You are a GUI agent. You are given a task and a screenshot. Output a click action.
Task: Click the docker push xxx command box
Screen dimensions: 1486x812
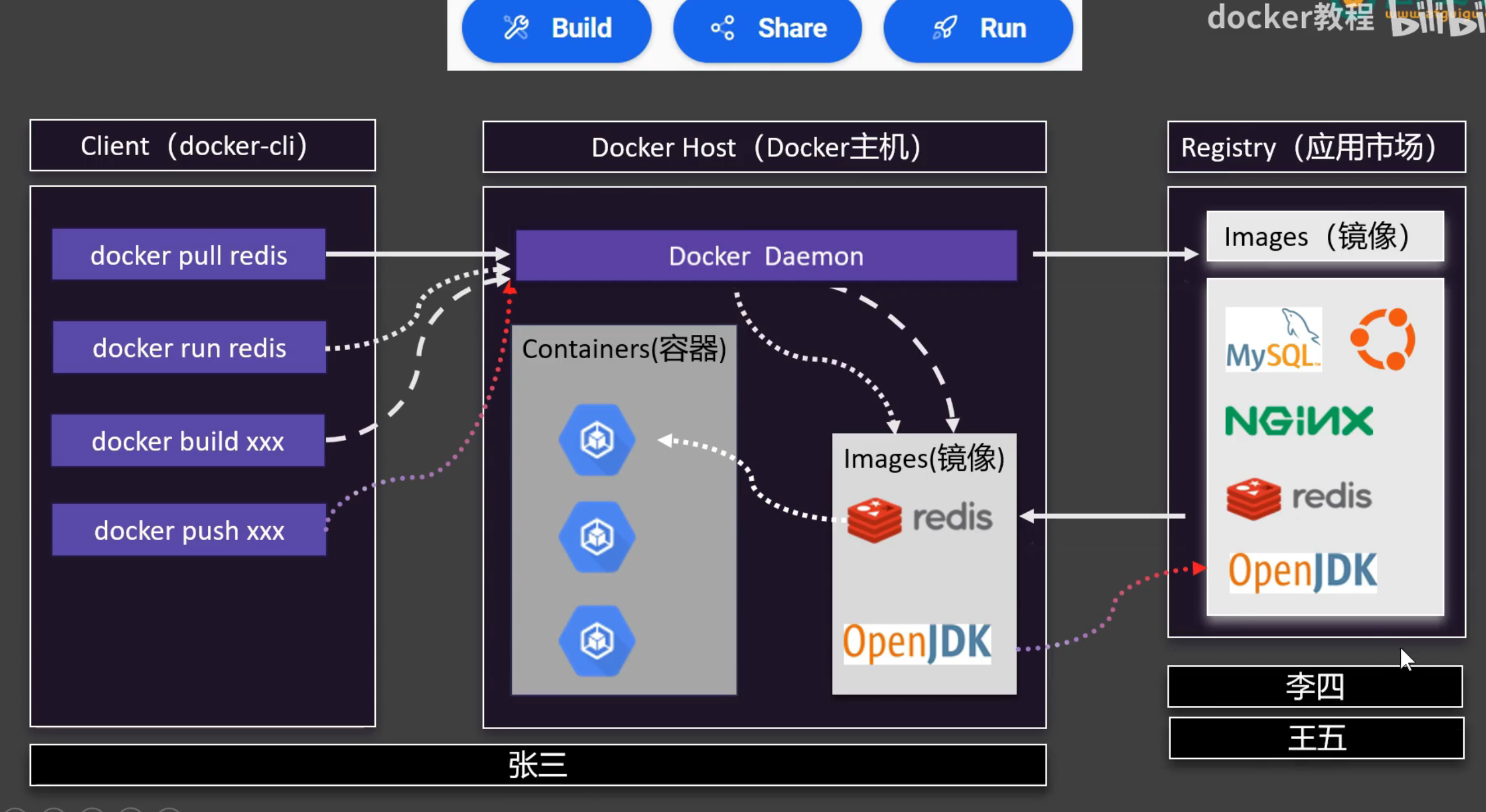(189, 530)
